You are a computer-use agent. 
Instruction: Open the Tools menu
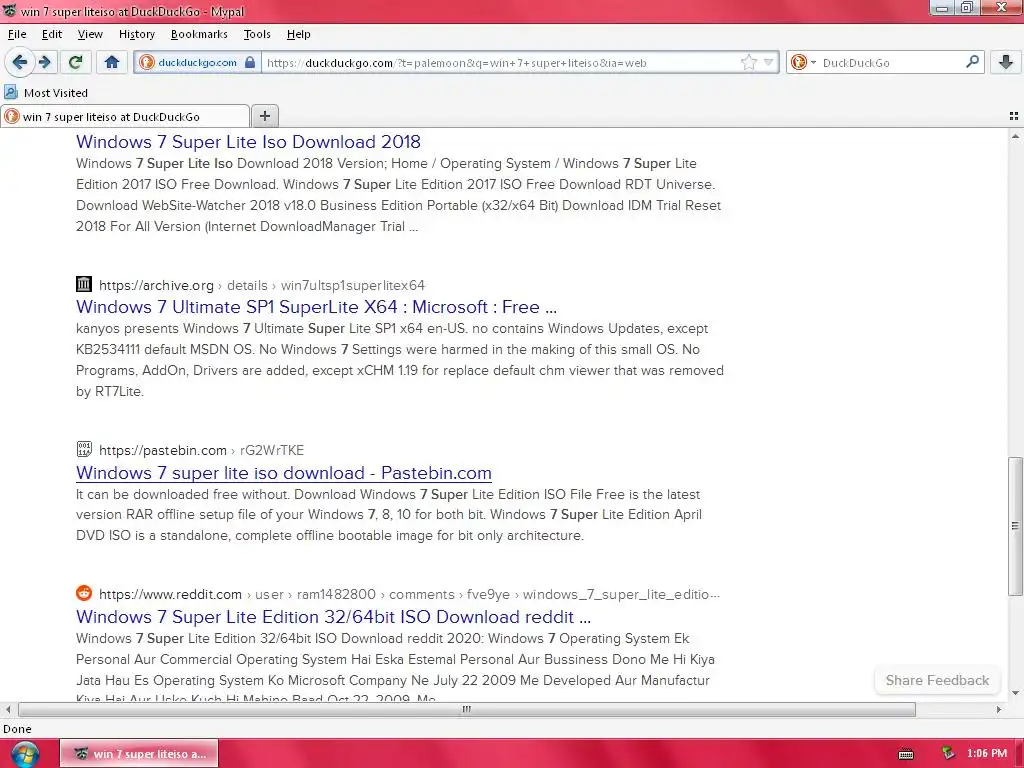pos(257,34)
